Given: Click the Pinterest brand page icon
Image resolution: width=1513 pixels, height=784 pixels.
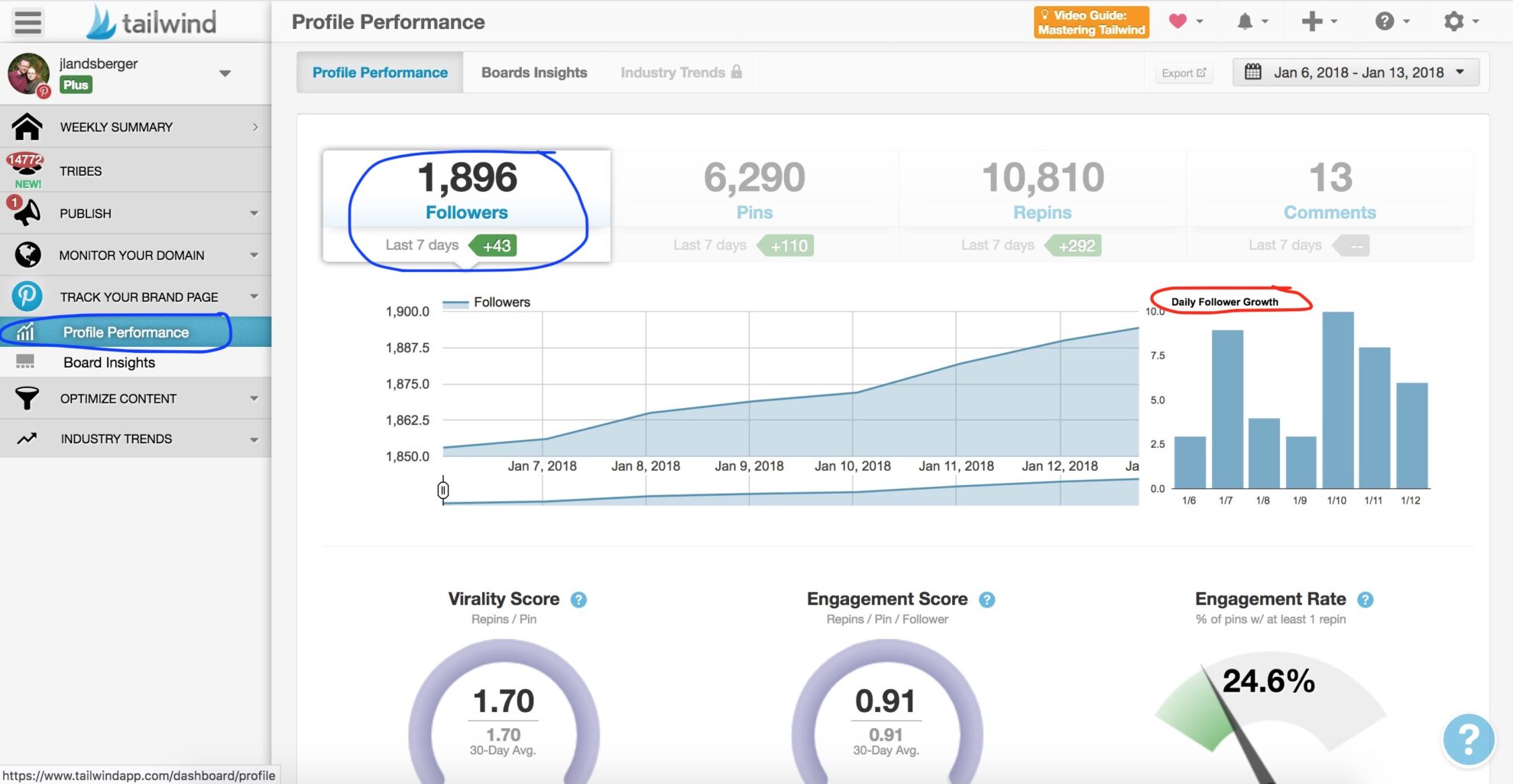Looking at the screenshot, I should (27, 296).
